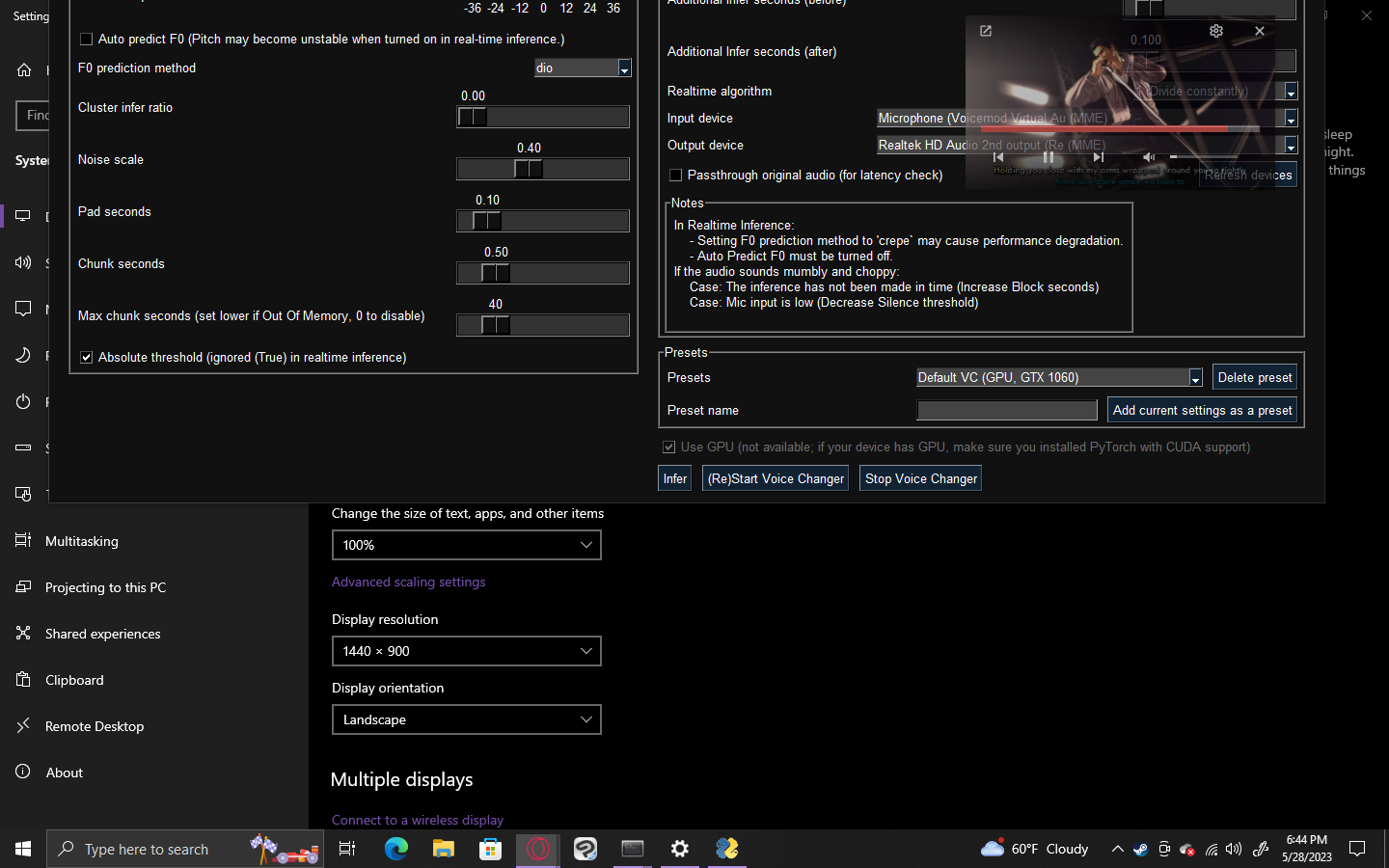Click the Refresh devices button

click(1248, 175)
